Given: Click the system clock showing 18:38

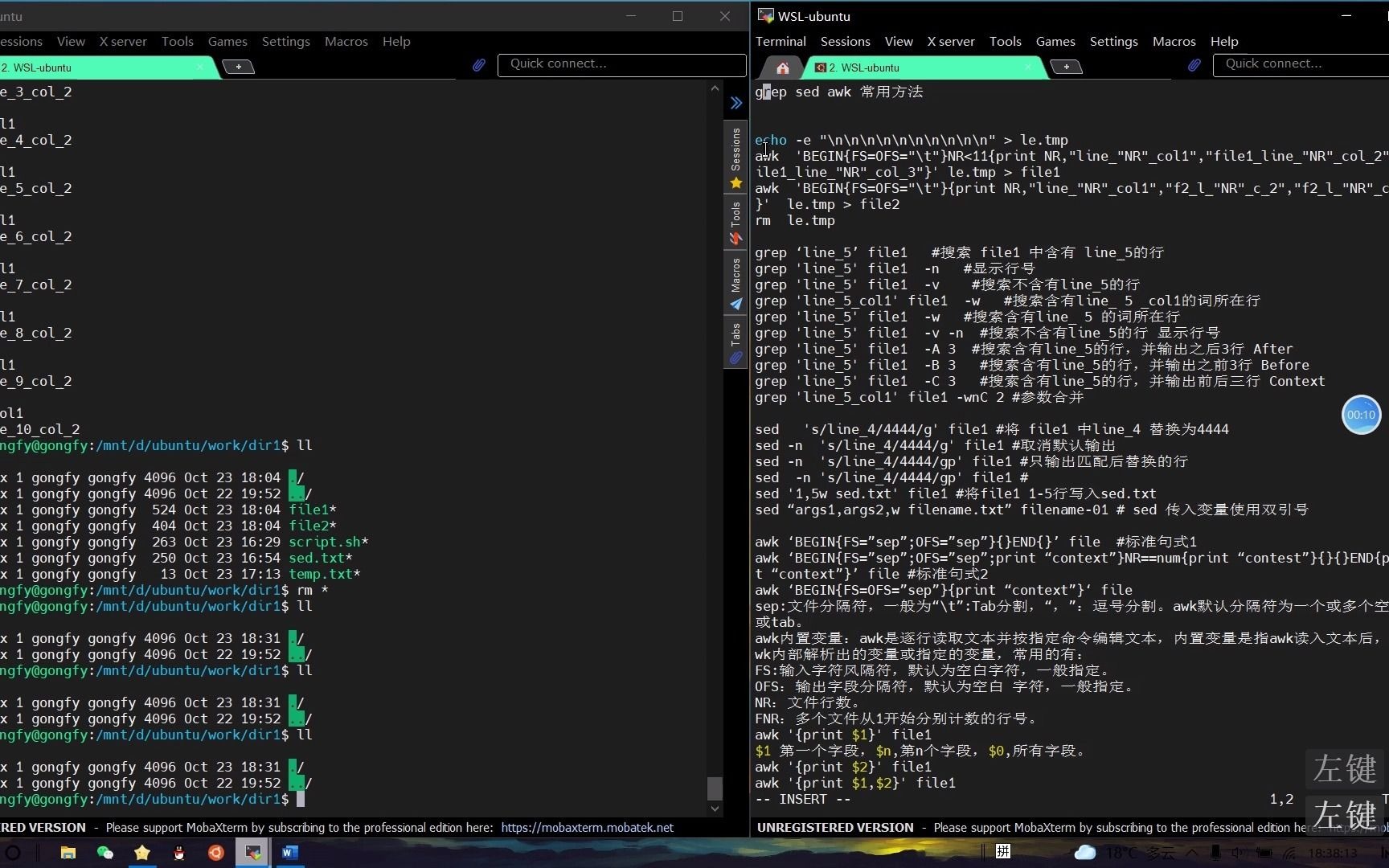Looking at the screenshot, I should point(1333,853).
